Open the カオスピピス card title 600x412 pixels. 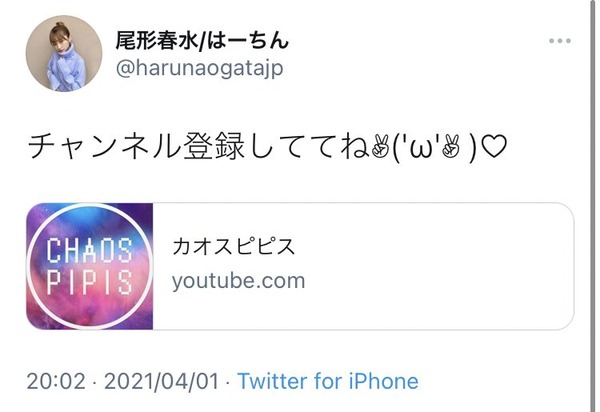coord(233,246)
